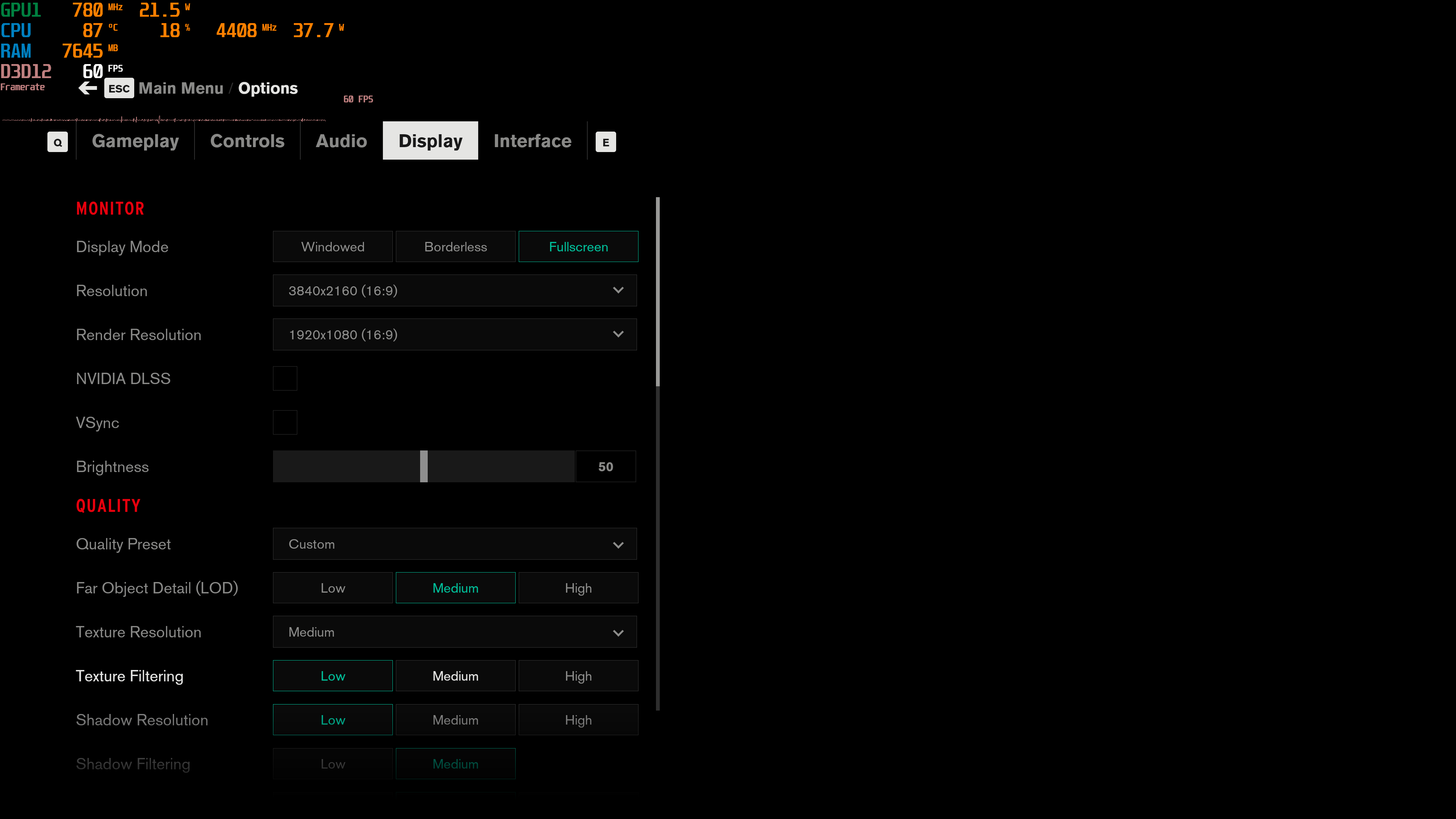Screen dimensions: 1456x819
Task: Open the Quality Preset dropdown
Action: pos(455,544)
